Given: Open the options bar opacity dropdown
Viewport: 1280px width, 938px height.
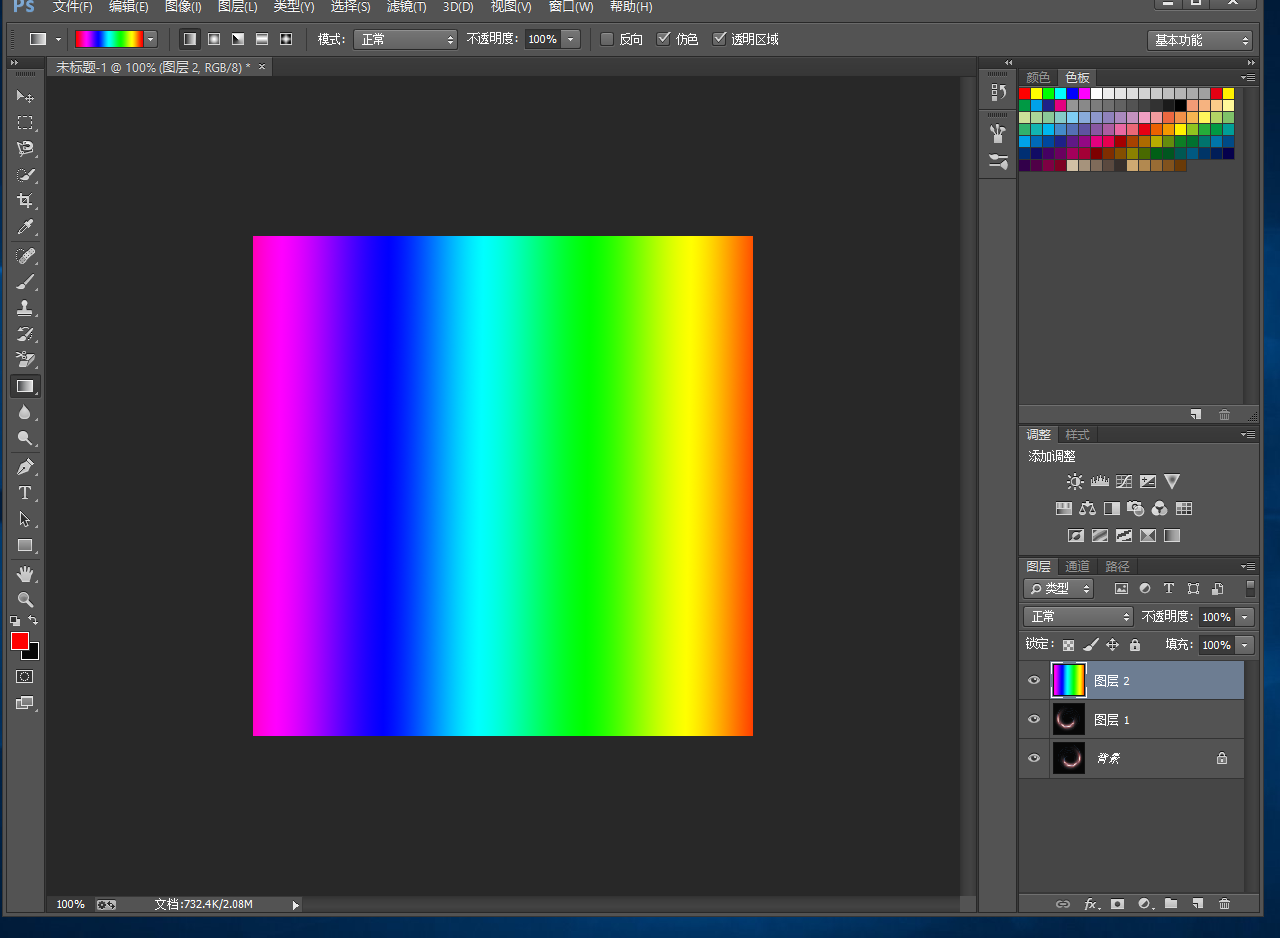Looking at the screenshot, I should (x=571, y=39).
